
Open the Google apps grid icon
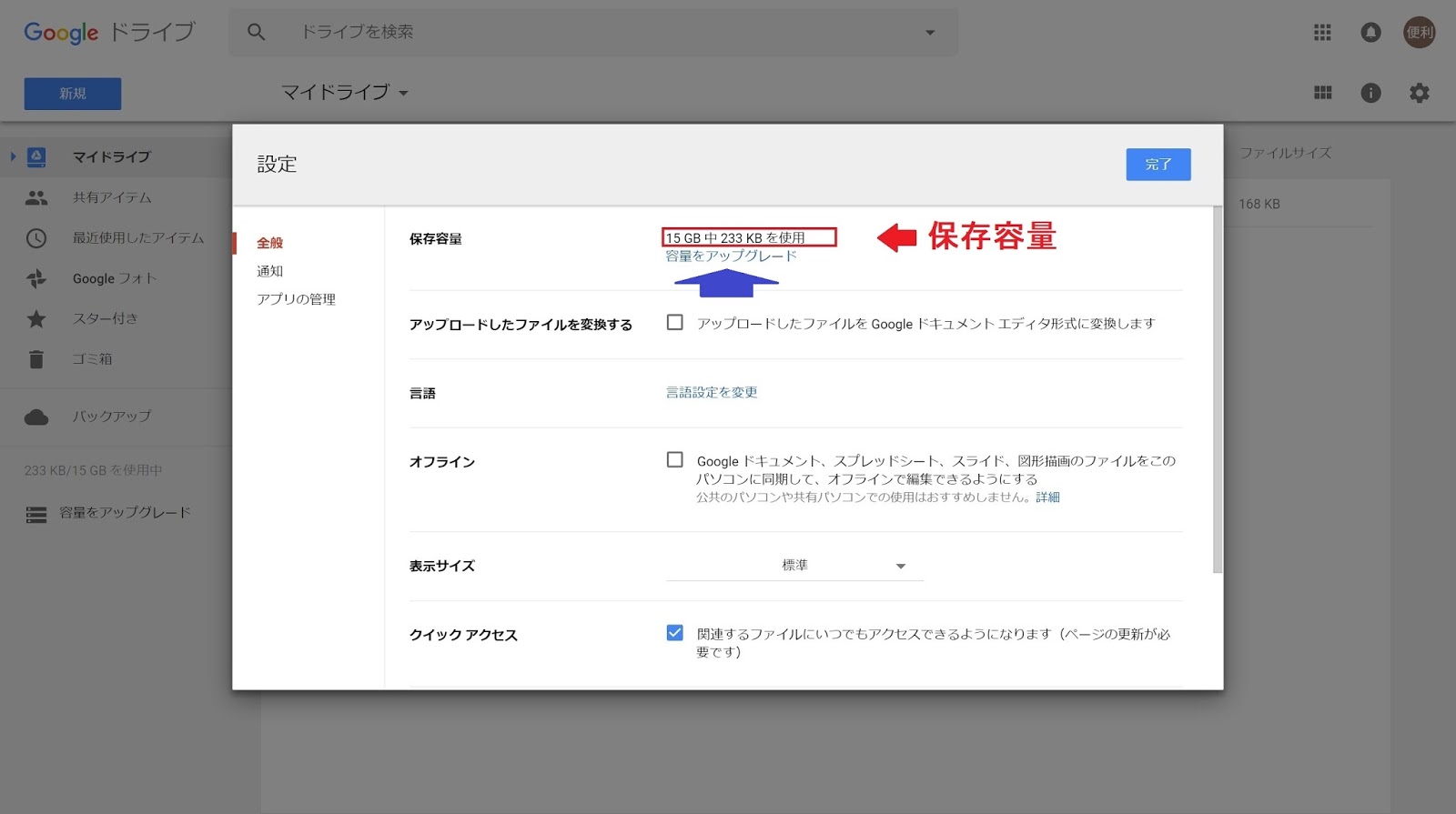click(1322, 33)
